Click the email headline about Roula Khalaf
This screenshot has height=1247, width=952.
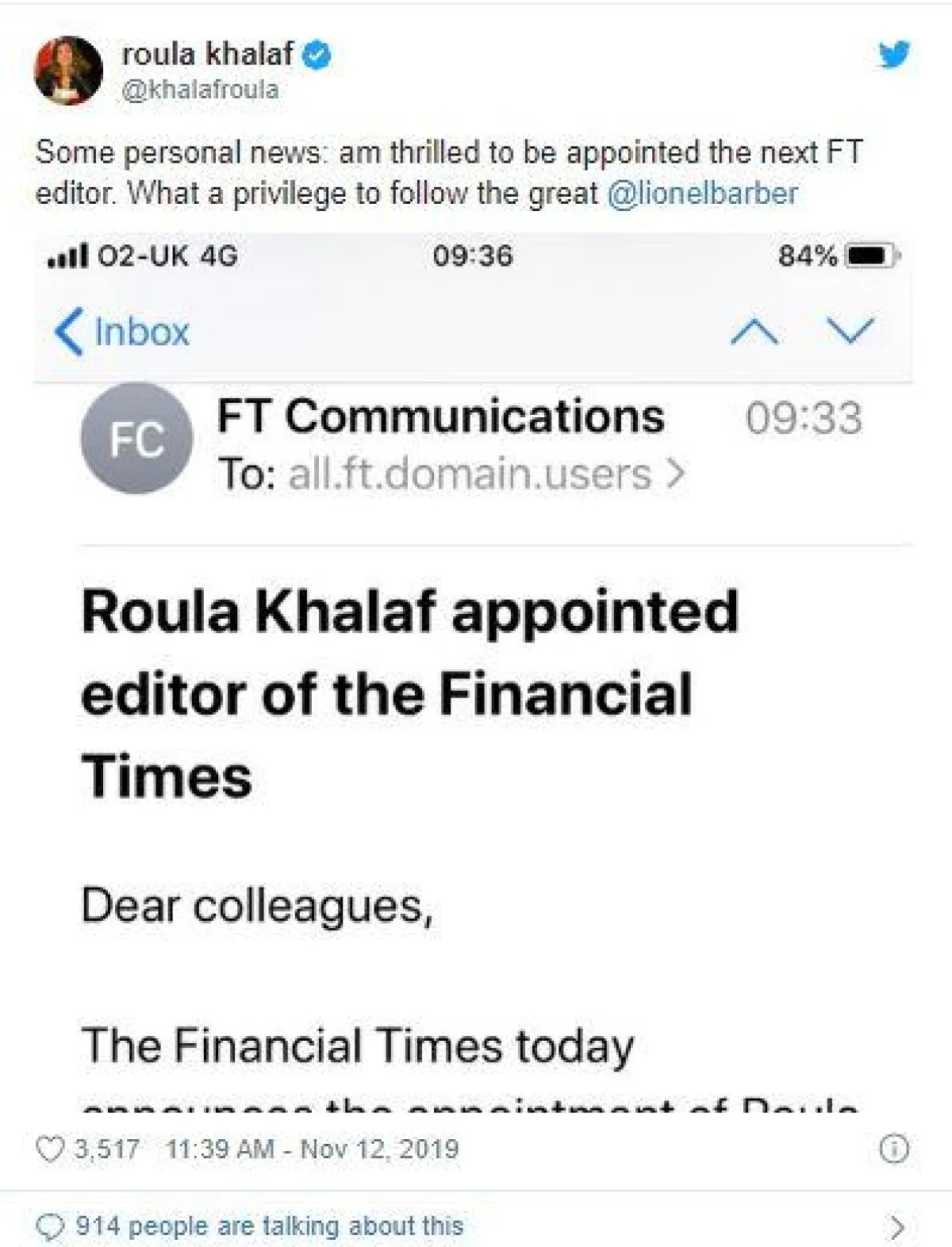click(409, 693)
